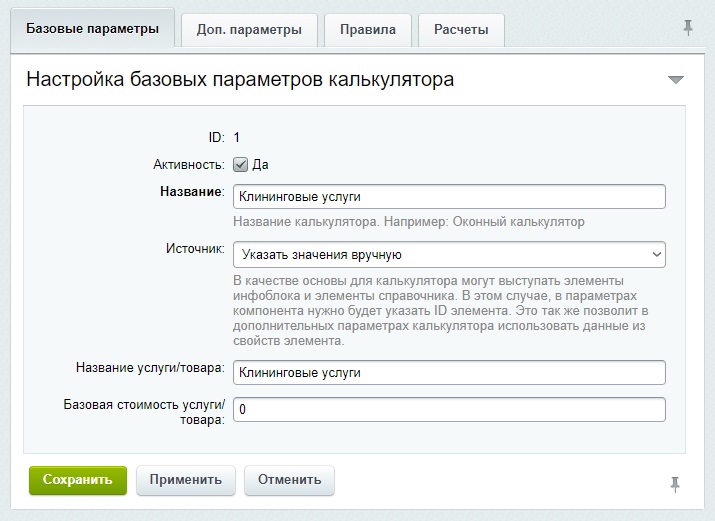Focus the Название input field

click(x=449, y=196)
